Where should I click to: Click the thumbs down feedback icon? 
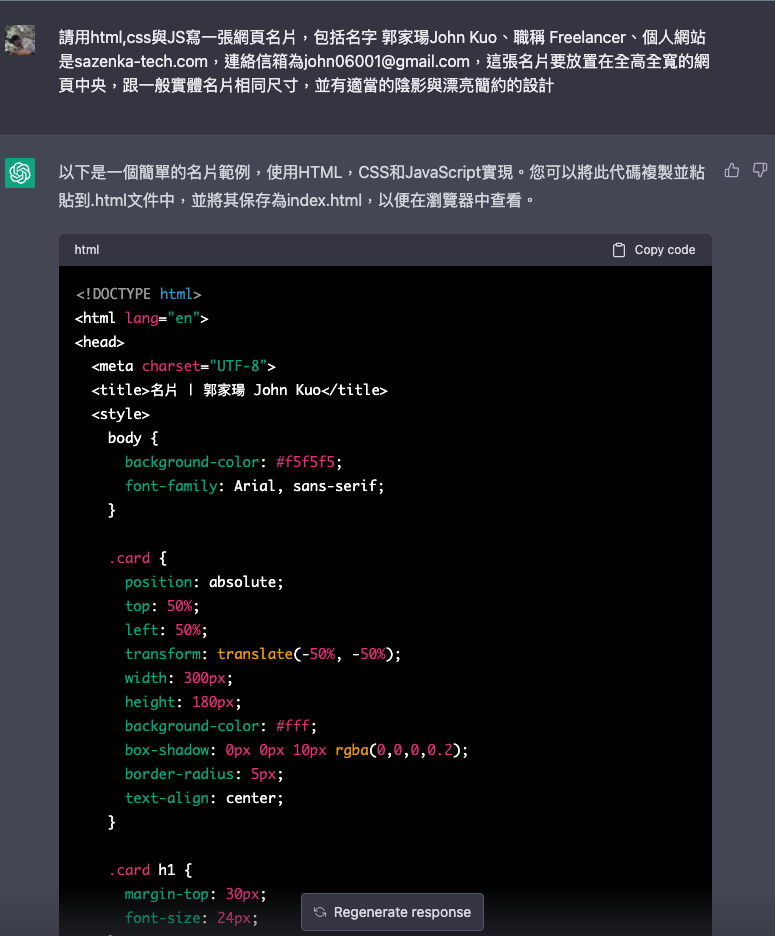tap(760, 171)
